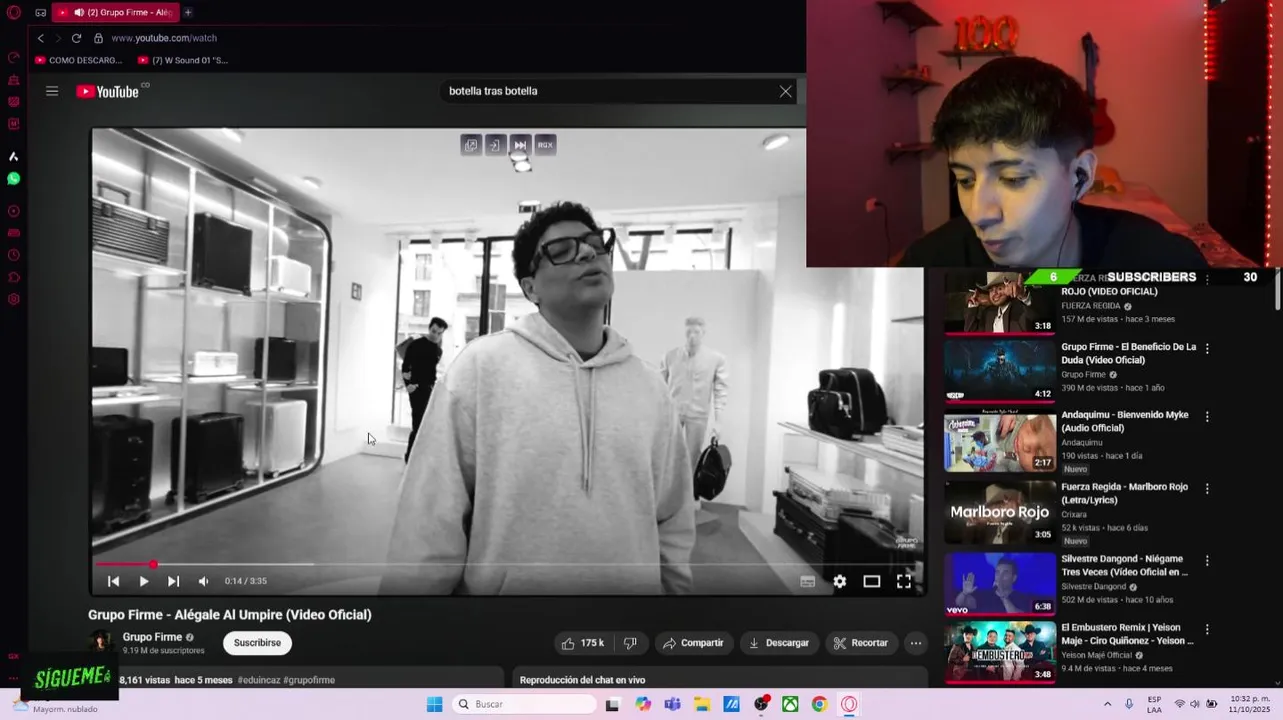Open 'Marlboro Rojo (Letra/Lyrics)' thumbnail

pyautogui.click(x=1000, y=512)
